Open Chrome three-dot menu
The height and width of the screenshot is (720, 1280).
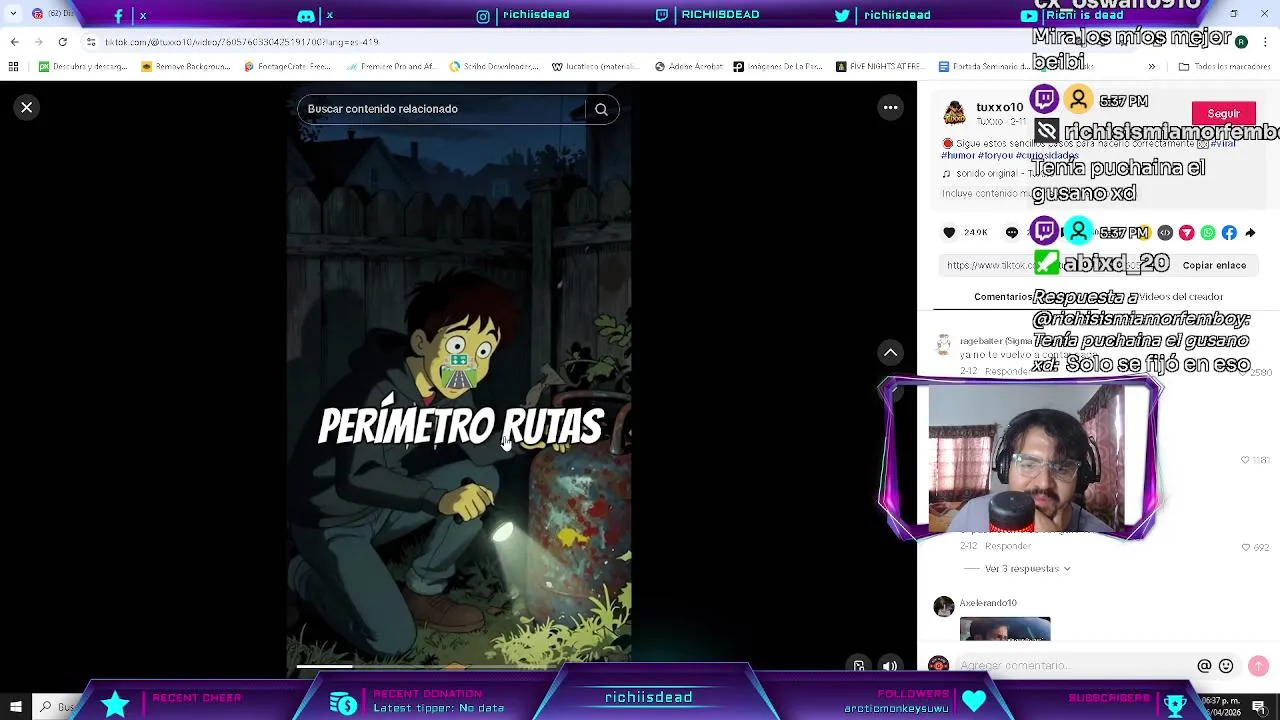click(x=1266, y=42)
